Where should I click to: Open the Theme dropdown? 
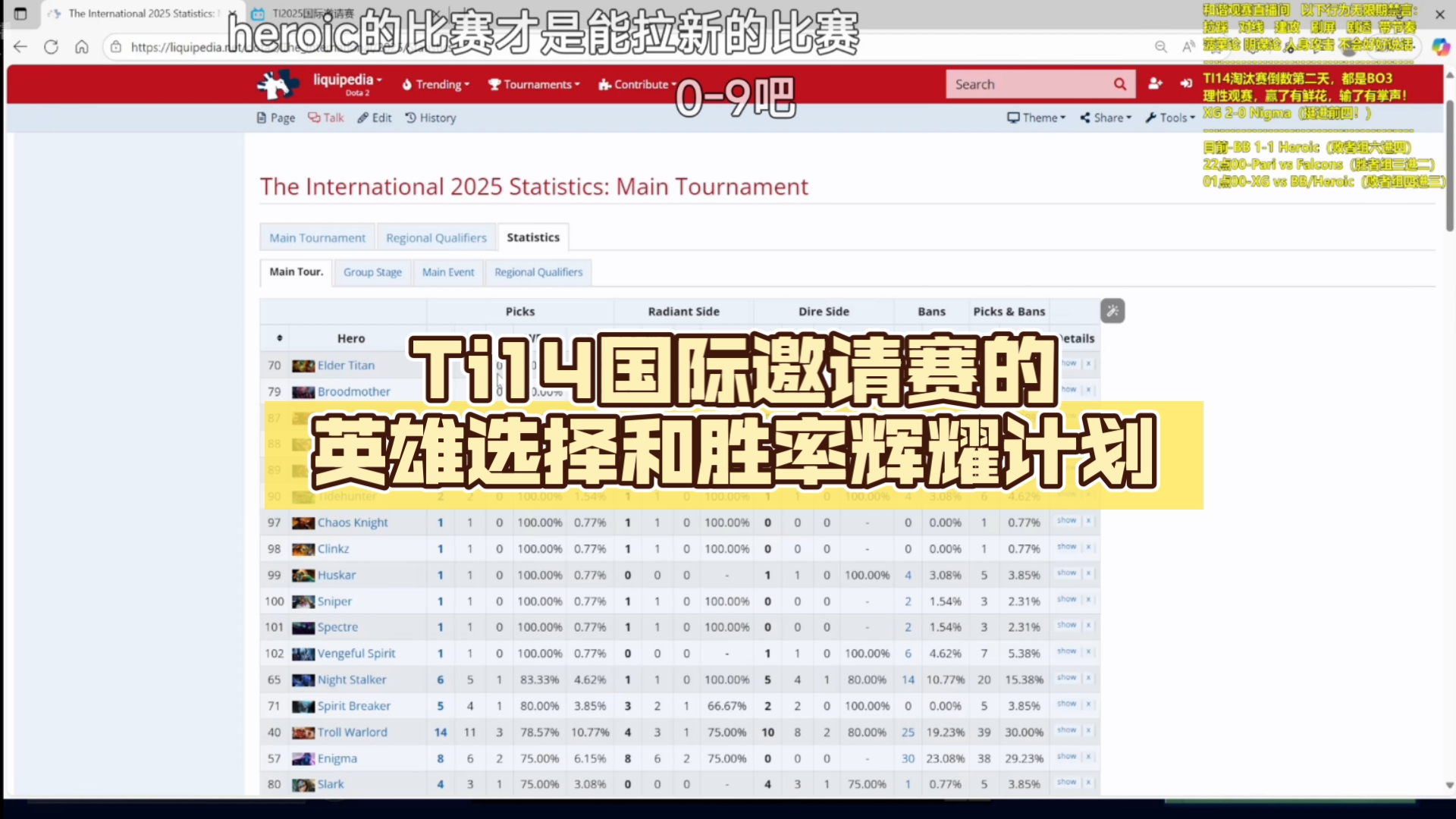click(x=1035, y=118)
